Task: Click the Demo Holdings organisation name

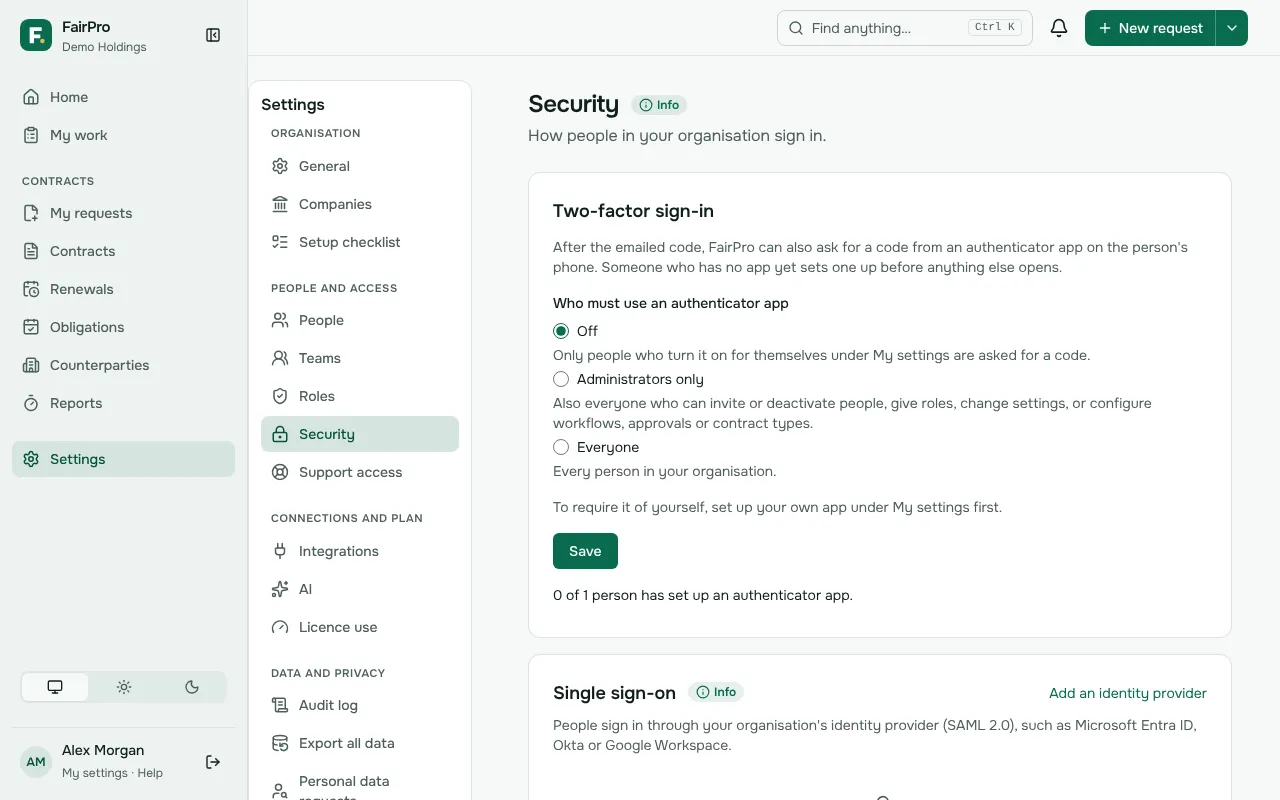Action: click(104, 47)
